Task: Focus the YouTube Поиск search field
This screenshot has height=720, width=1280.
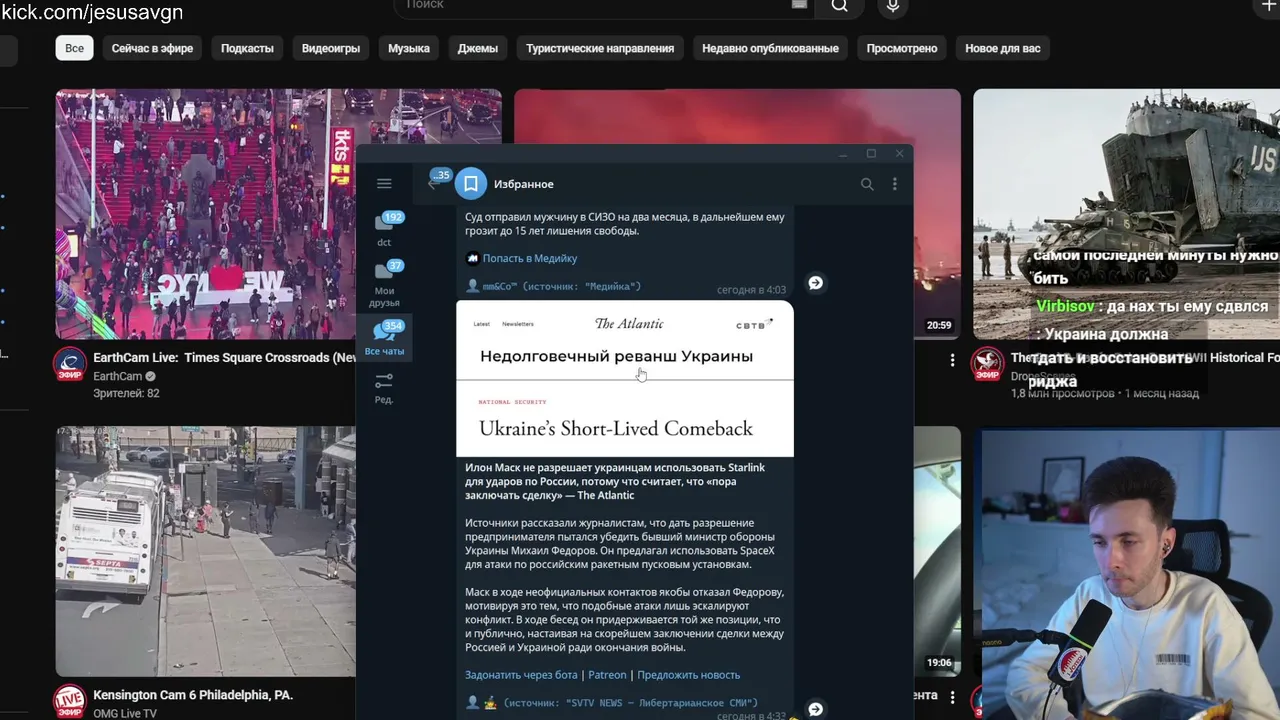Action: (x=605, y=6)
